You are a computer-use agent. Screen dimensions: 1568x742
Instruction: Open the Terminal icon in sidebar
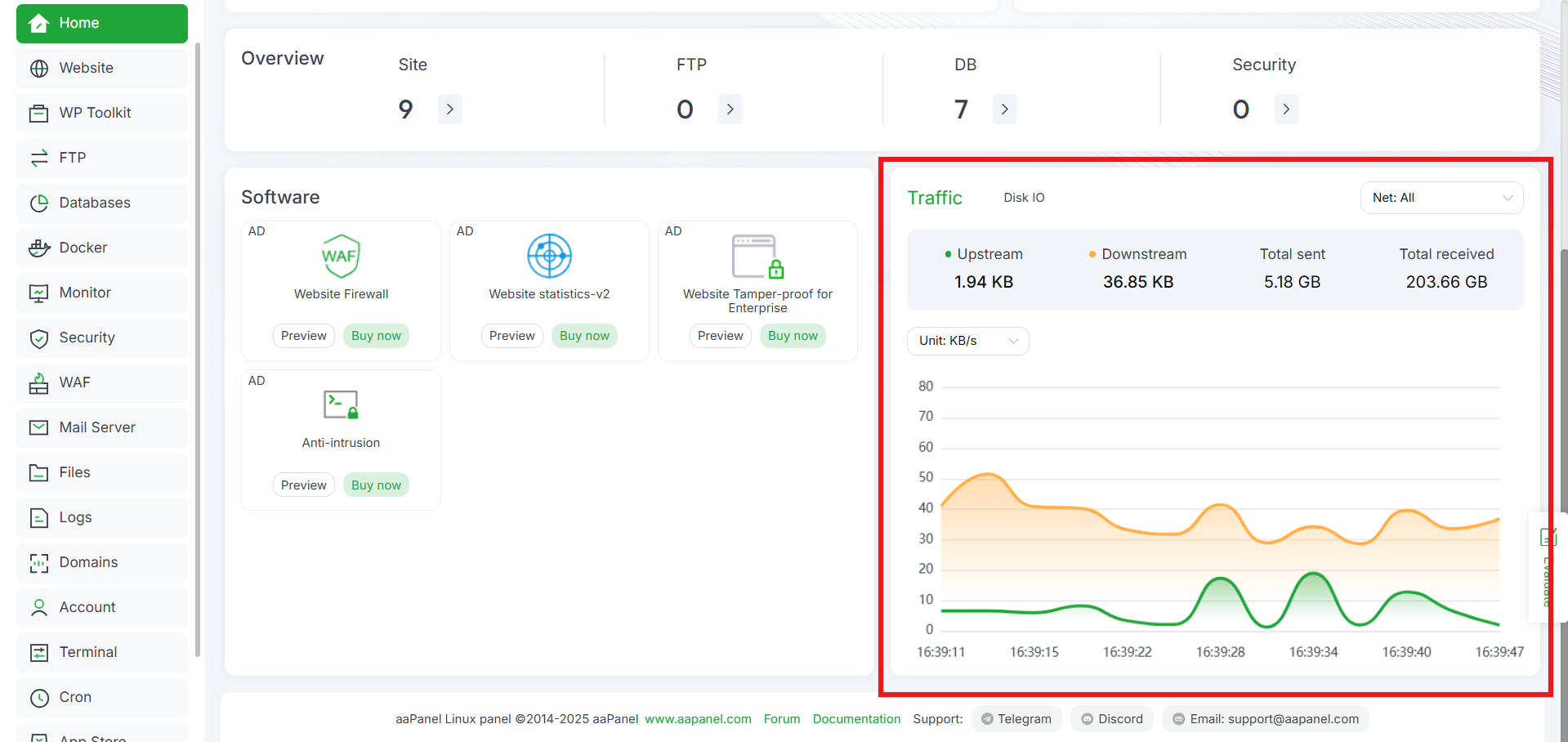point(39,652)
